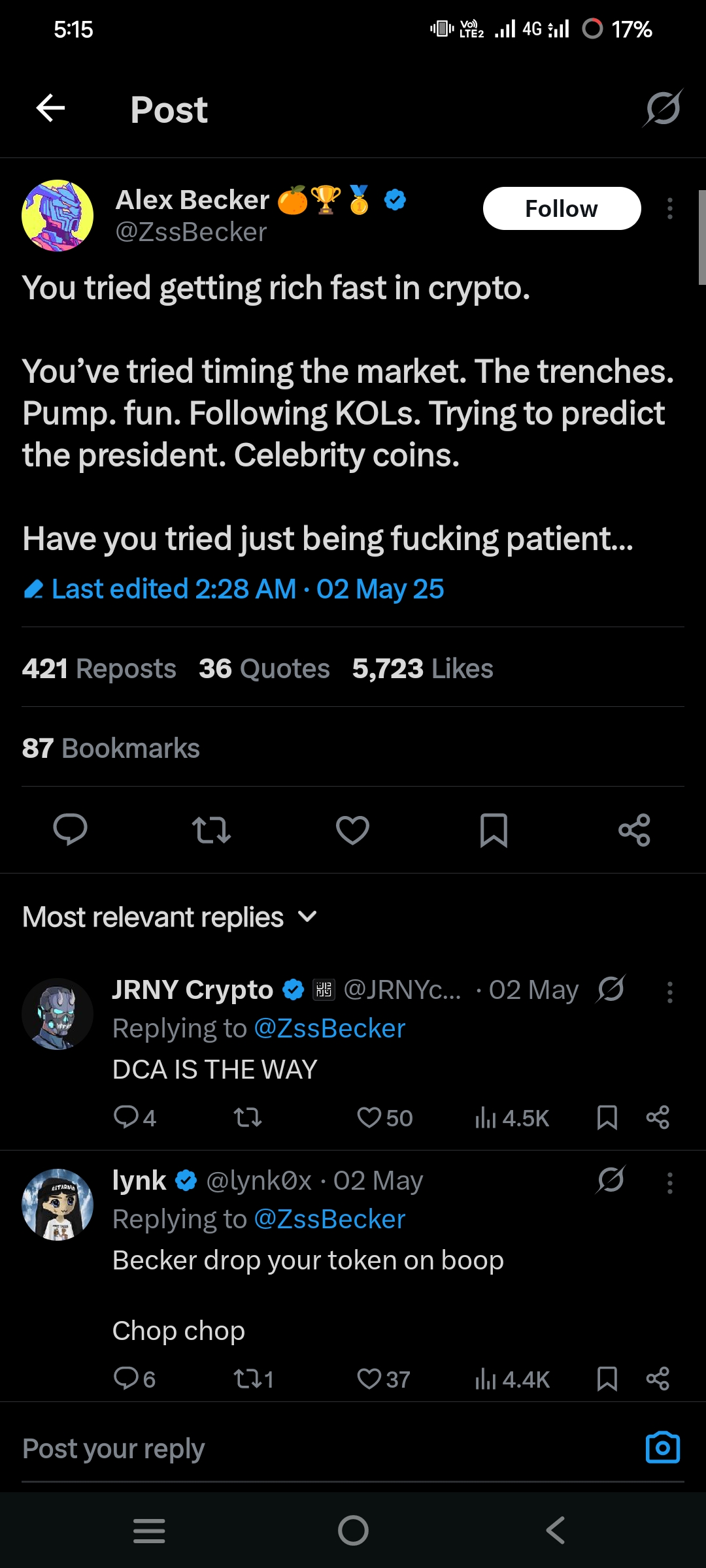
Task: Like Alex Becker's main post
Action: [x=352, y=830]
